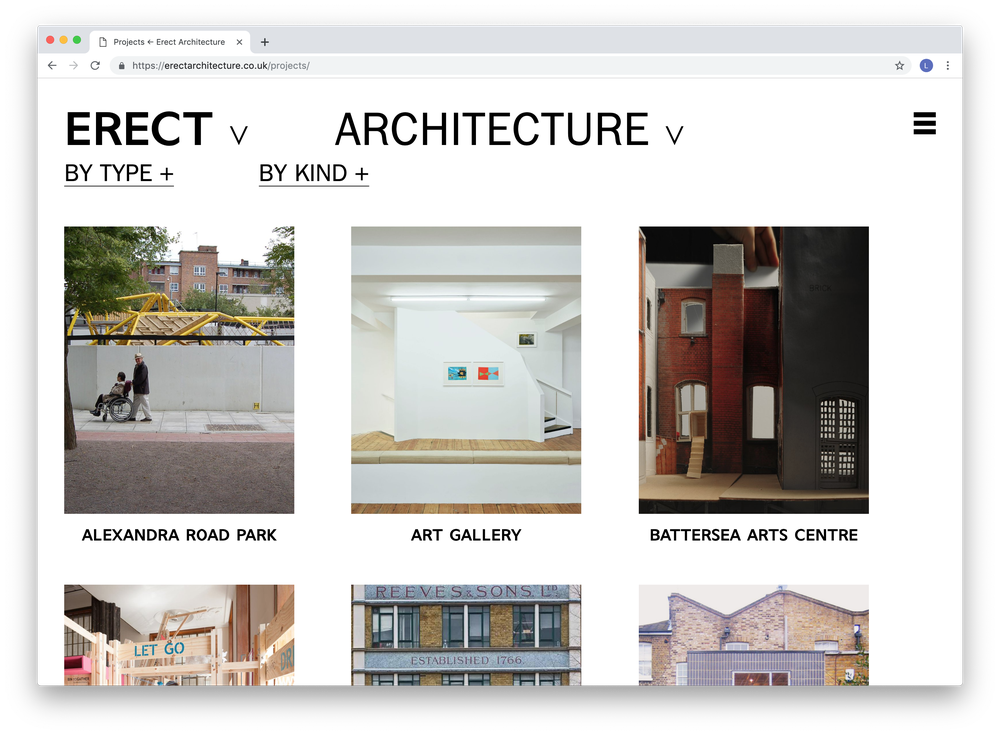Open the hamburger menu icon
The height and width of the screenshot is (735, 1000).
click(x=924, y=124)
